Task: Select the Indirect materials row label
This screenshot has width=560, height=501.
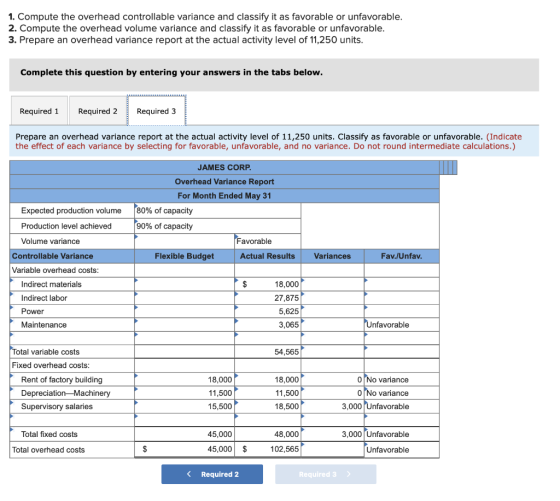Action: [72, 284]
